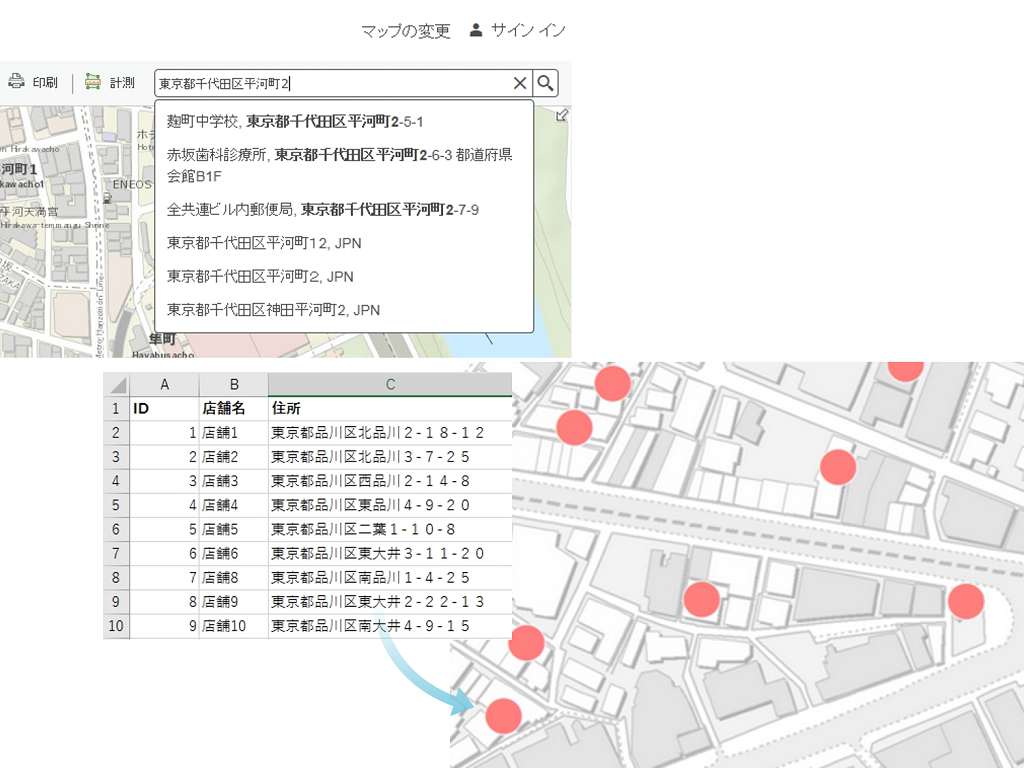Click the popup arrow icon at map corner

click(x=562, y=115)
